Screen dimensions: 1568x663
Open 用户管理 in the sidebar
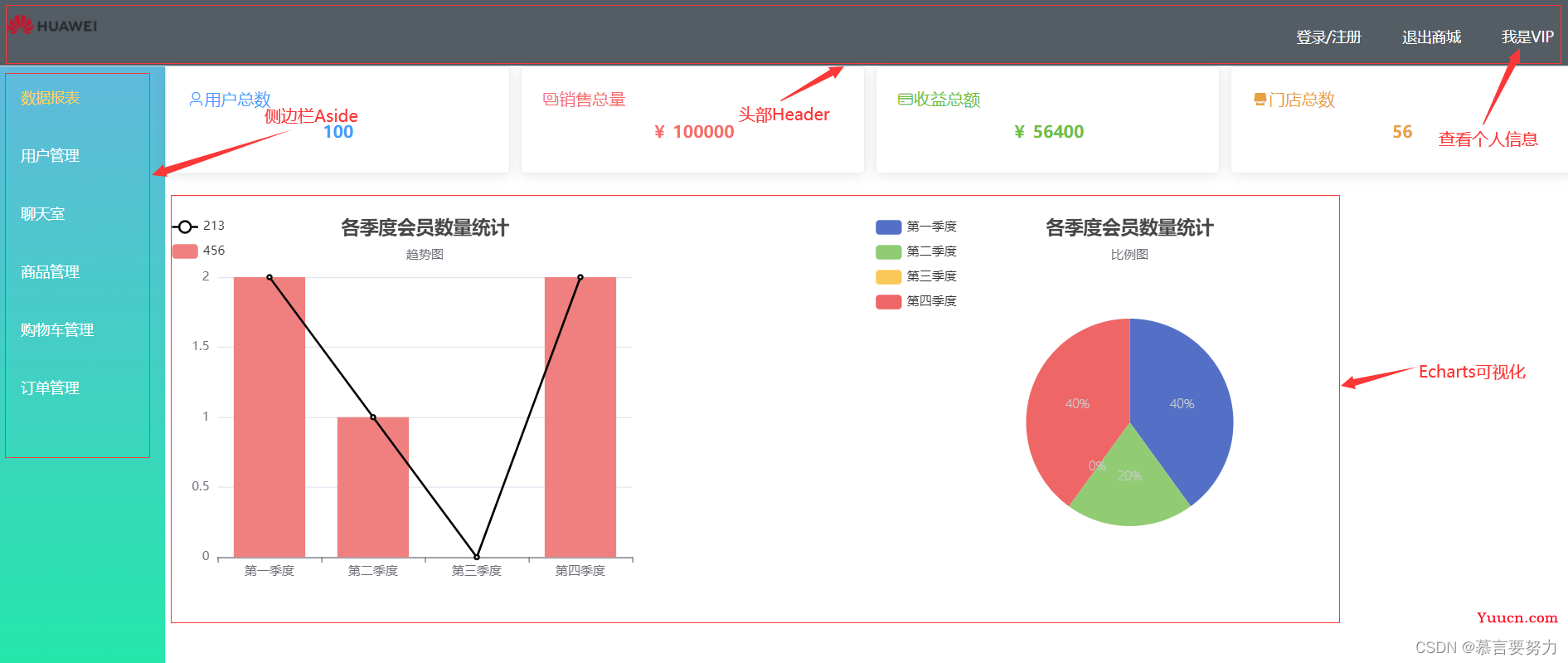51,156
